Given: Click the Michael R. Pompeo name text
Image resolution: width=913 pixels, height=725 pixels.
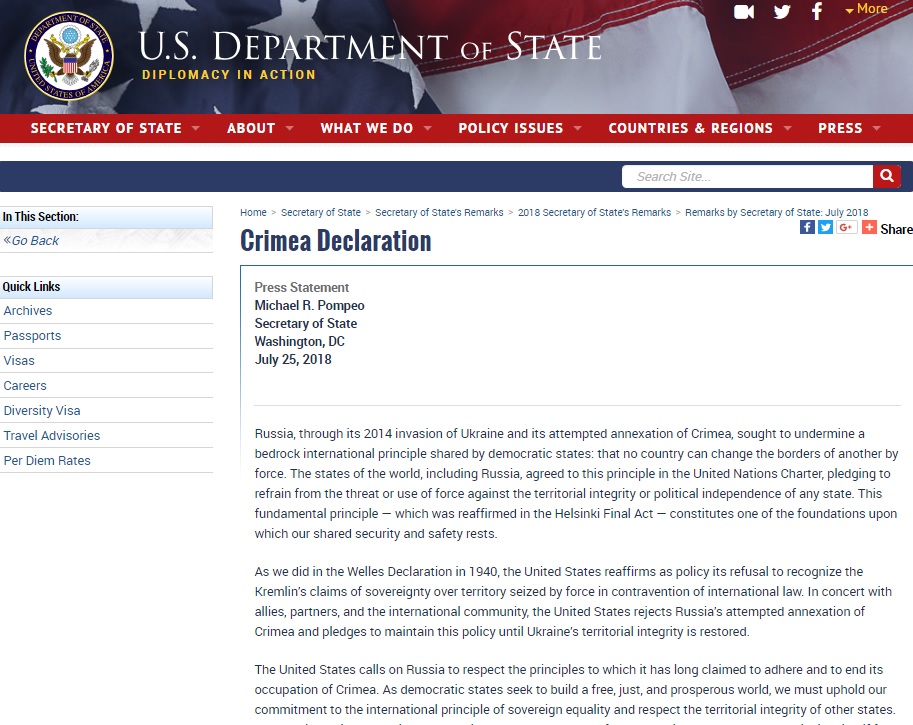Looking at the screenshot, I should pyautogui.click(x=309, y=306).
